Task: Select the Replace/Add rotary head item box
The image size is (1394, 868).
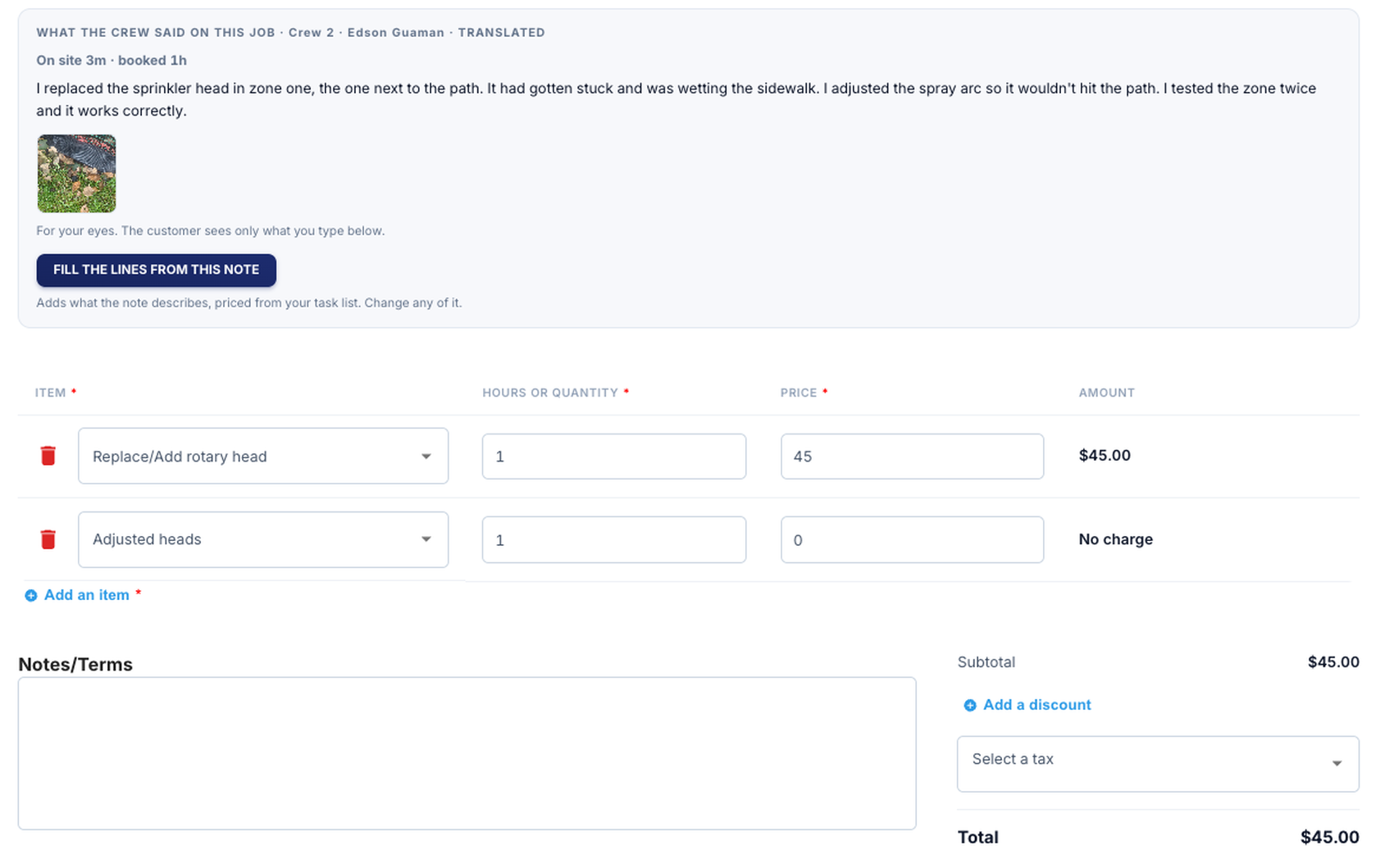Action: pyautogui.click(x=263, y=456)
